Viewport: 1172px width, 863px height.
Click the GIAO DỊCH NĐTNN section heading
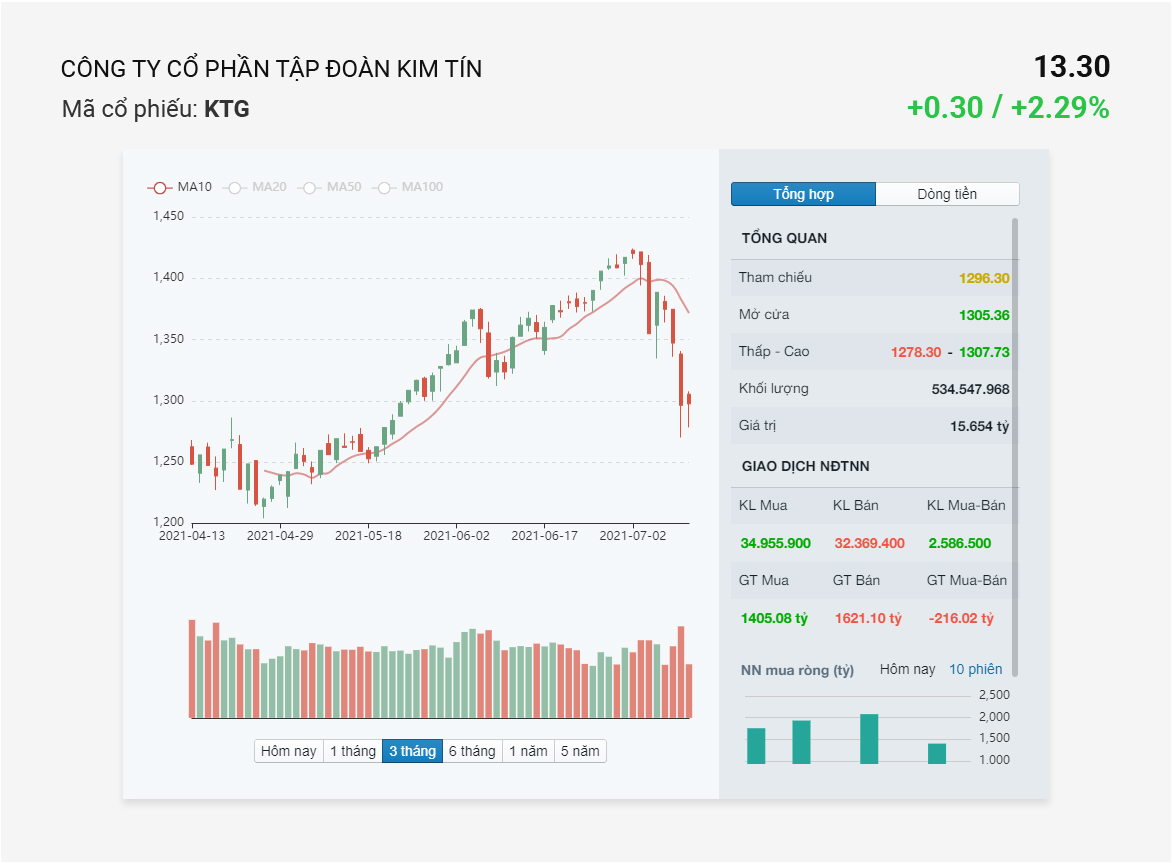pyautogui.click(x=806, y=466)
